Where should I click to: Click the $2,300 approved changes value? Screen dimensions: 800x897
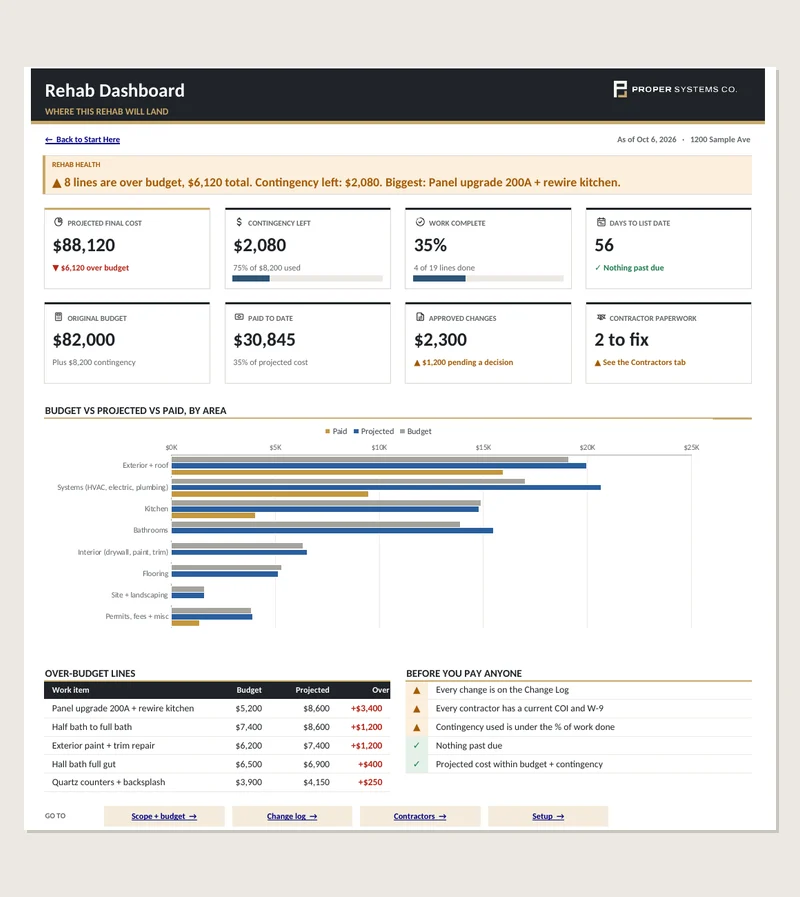(x=441, y=340)
